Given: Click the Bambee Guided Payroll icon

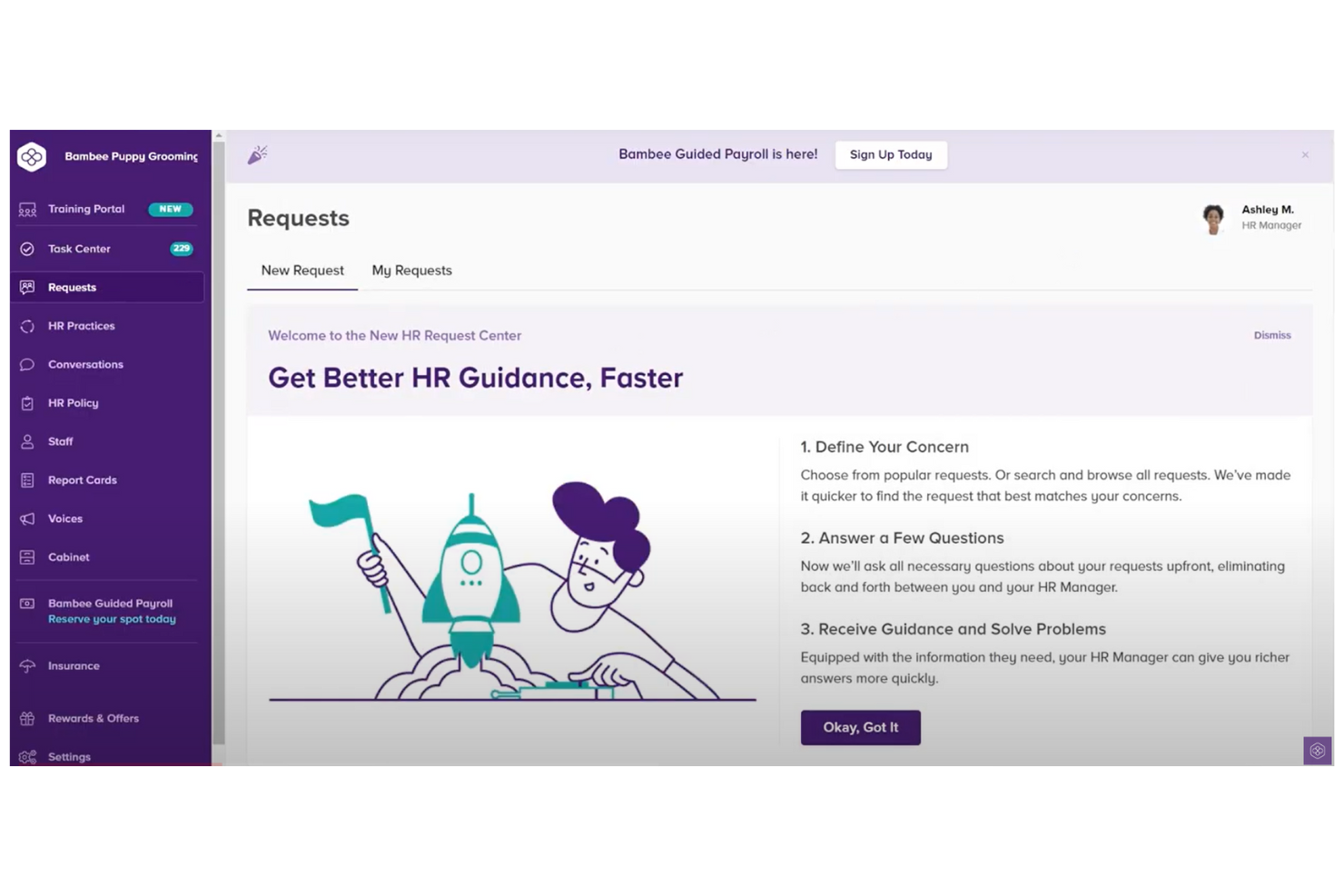Looking at the screenshot, I should 27,603.
